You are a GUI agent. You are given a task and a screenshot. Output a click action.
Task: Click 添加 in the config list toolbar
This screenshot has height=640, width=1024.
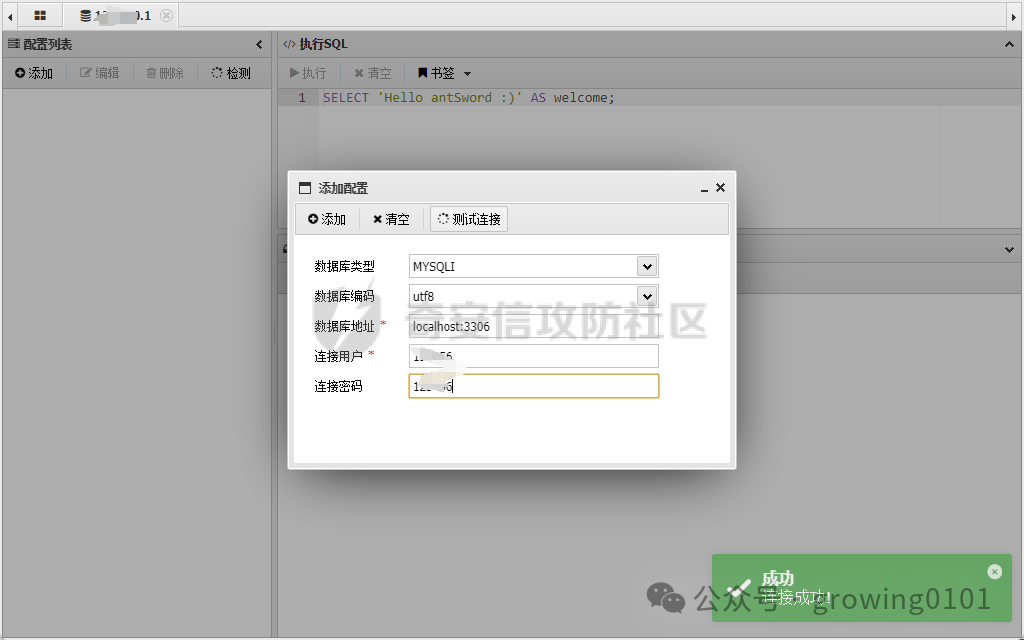(x=34, y=73)
